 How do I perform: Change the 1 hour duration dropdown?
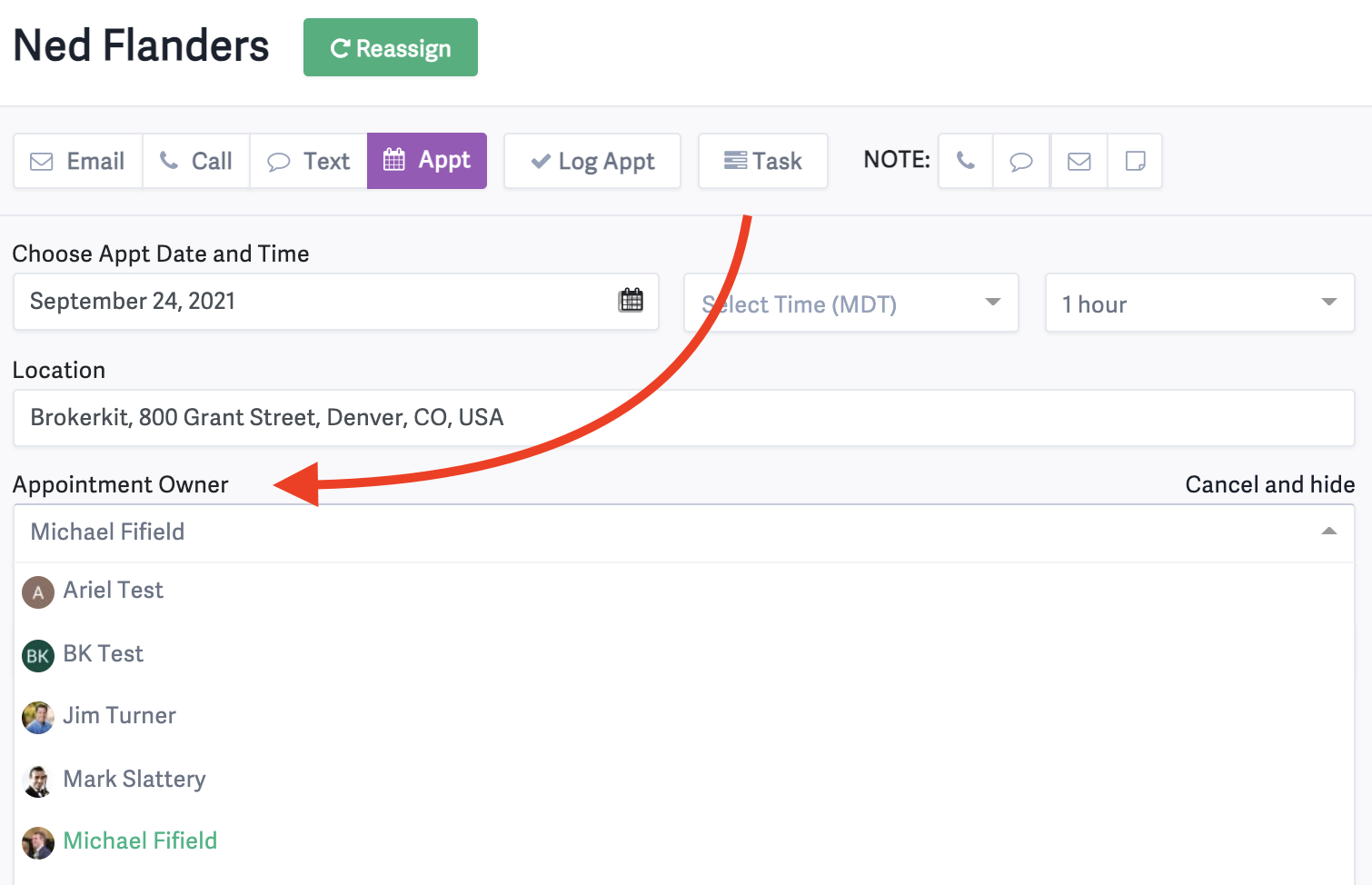click(1200, 303)
